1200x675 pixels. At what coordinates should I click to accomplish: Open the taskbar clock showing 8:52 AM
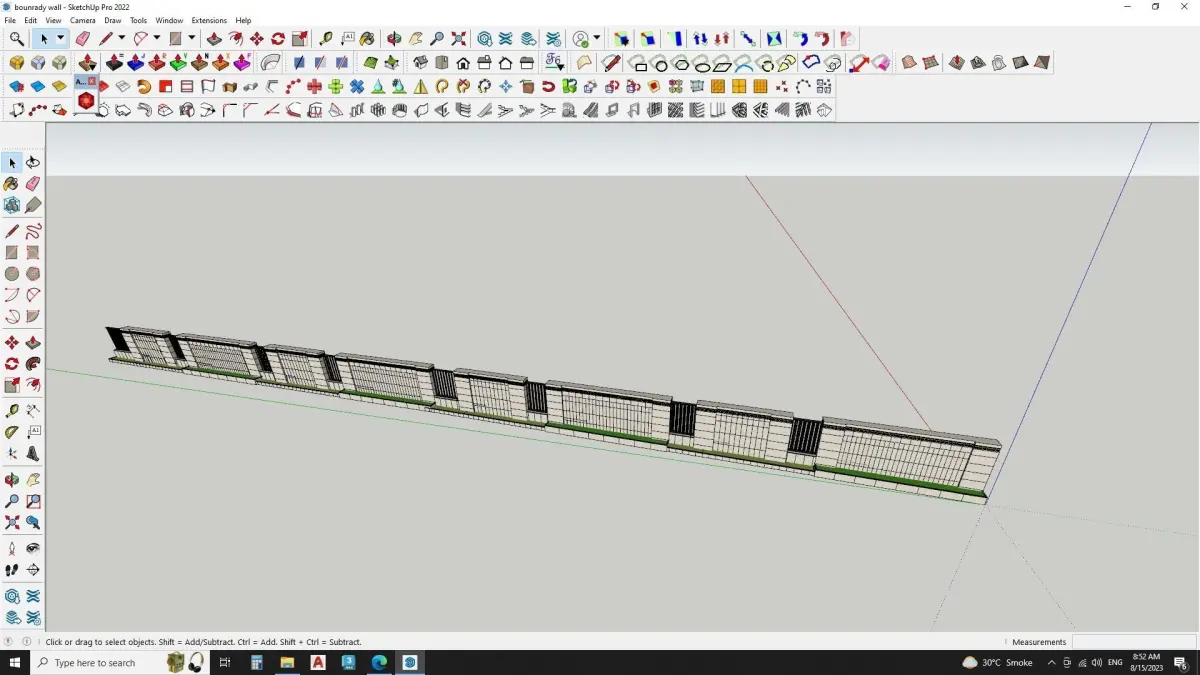point(1146,662)
